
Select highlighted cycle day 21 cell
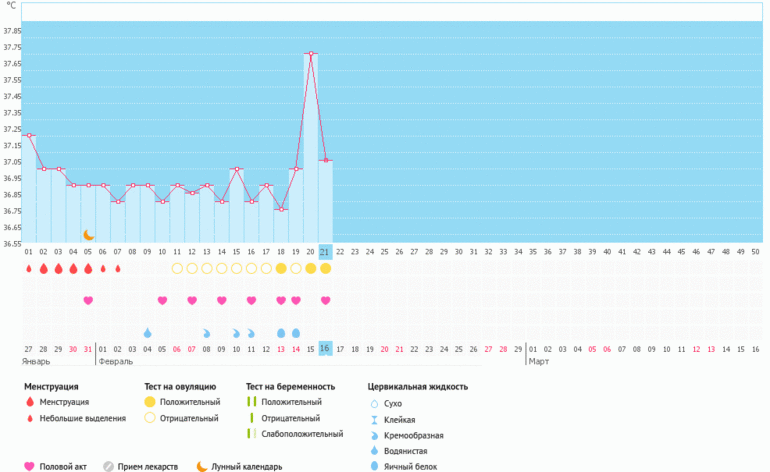[325, 252]
